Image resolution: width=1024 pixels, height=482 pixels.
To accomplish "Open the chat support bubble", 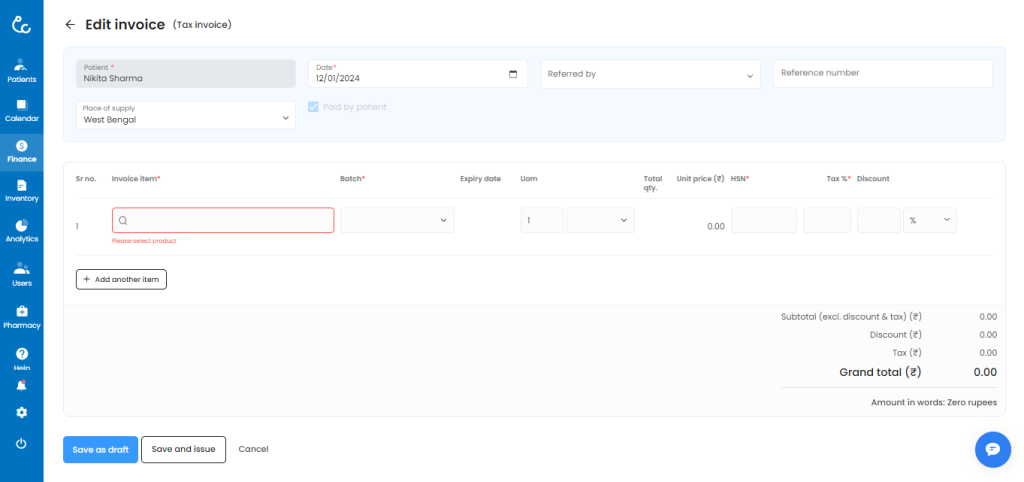I will (992, 449).
